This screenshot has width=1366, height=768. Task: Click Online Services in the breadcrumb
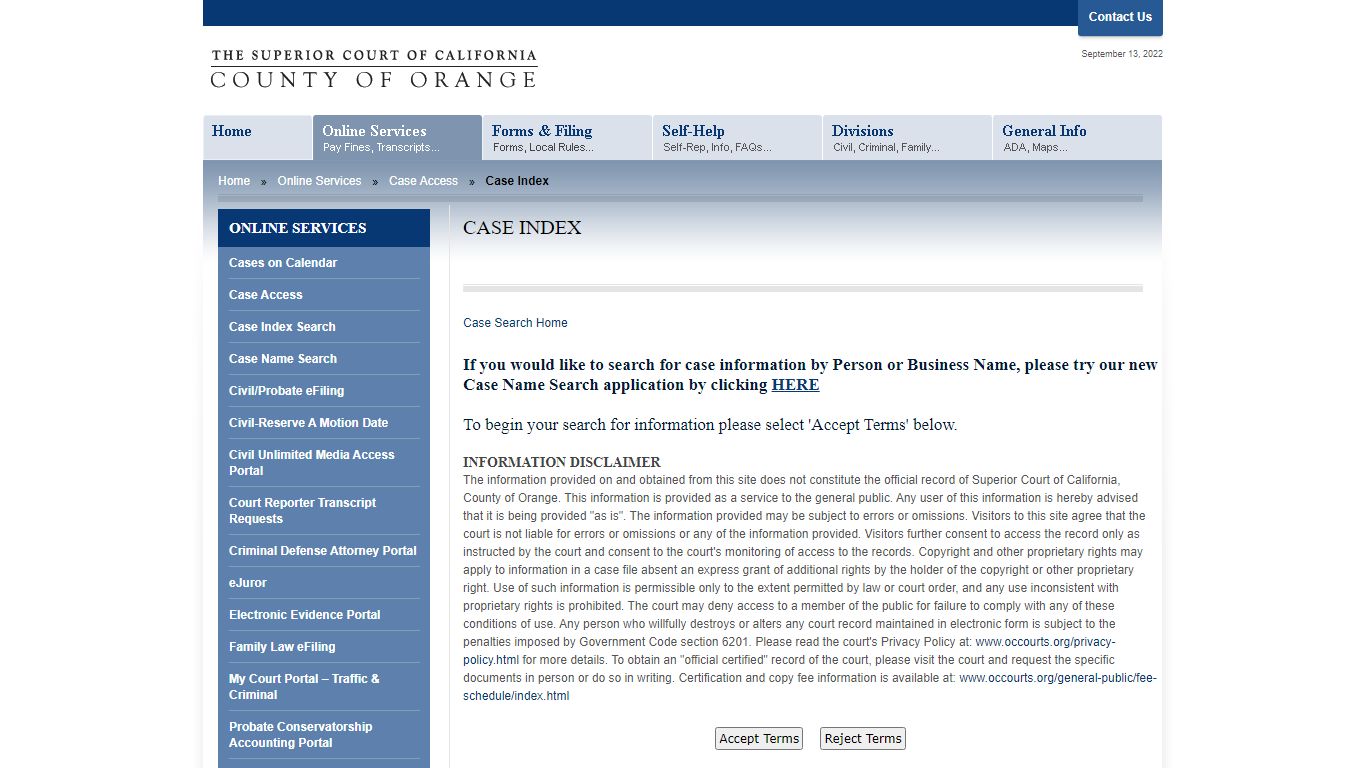319,181
